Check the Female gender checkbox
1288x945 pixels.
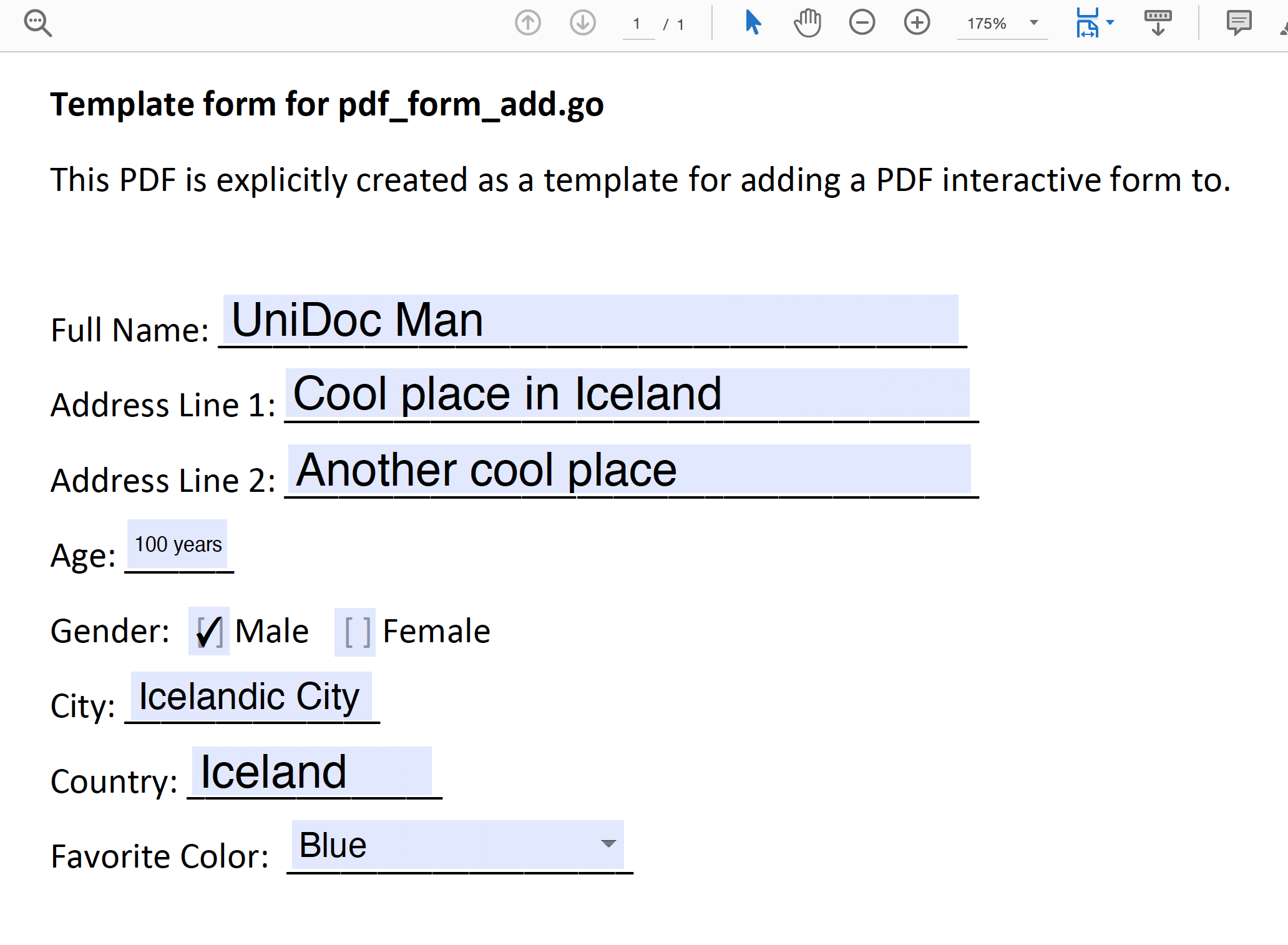(355, 632)
